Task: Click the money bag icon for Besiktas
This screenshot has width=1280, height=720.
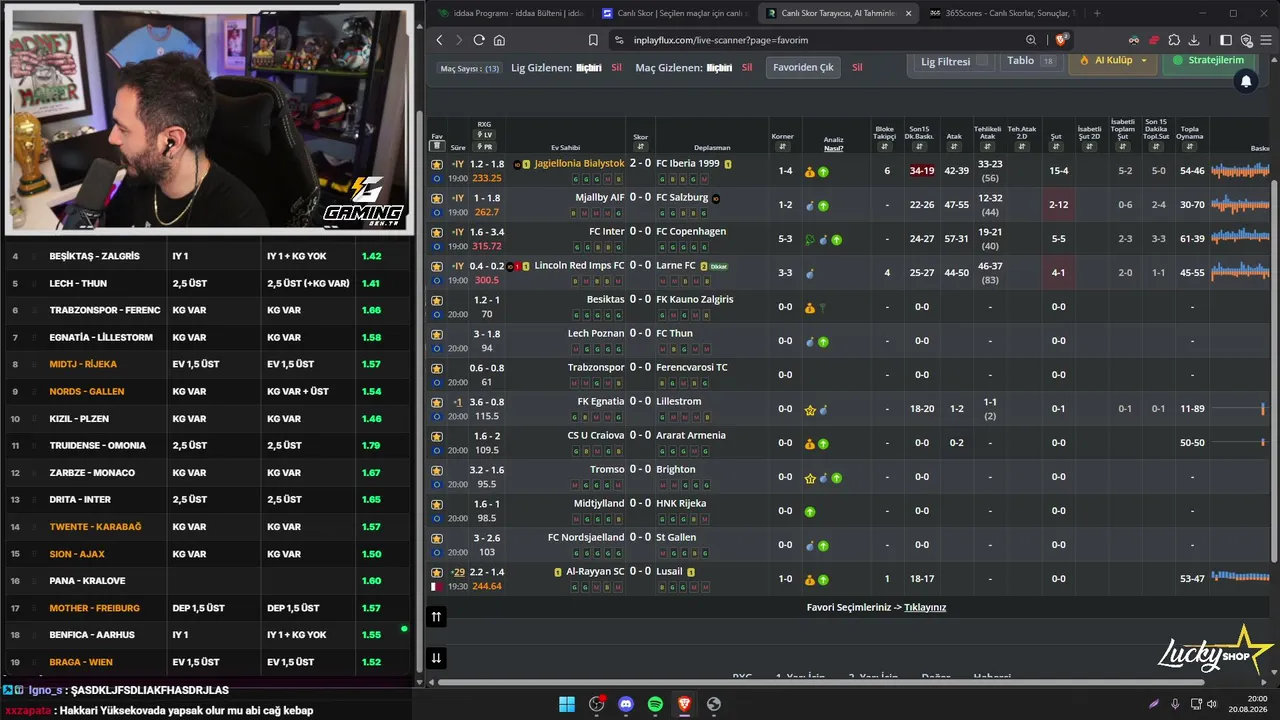Action: point(810,308)
